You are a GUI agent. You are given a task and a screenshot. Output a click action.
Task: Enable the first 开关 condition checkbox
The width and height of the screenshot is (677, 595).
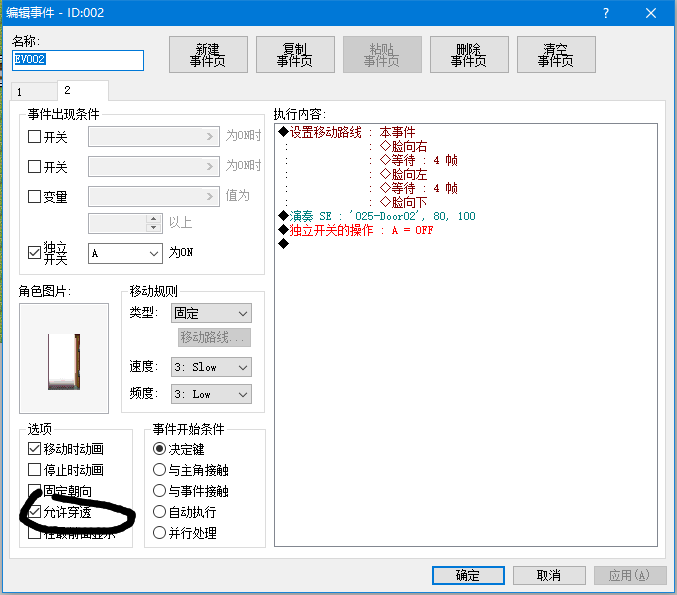[x=34, y=137]
